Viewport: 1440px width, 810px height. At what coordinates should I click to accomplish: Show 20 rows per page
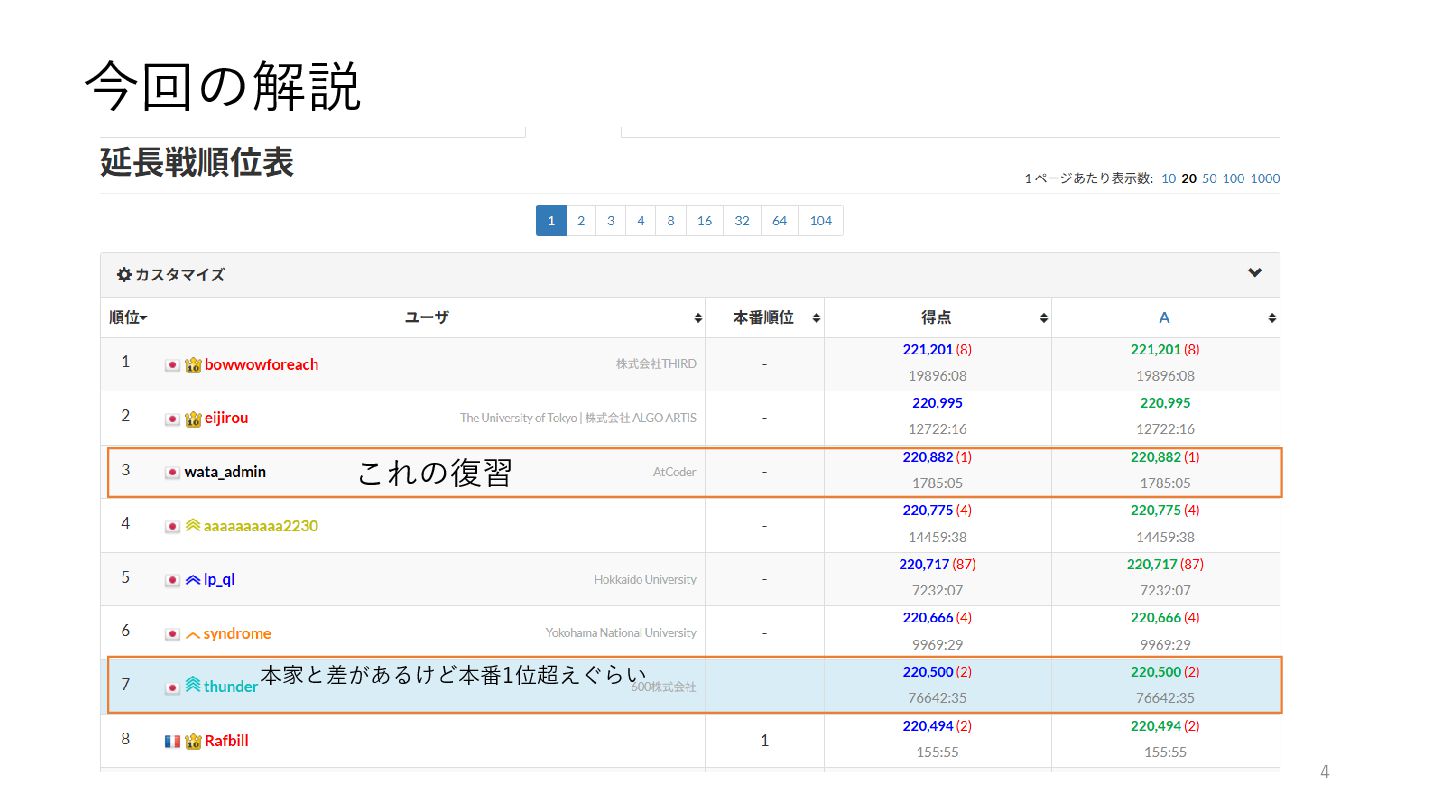click(1189, 179)
